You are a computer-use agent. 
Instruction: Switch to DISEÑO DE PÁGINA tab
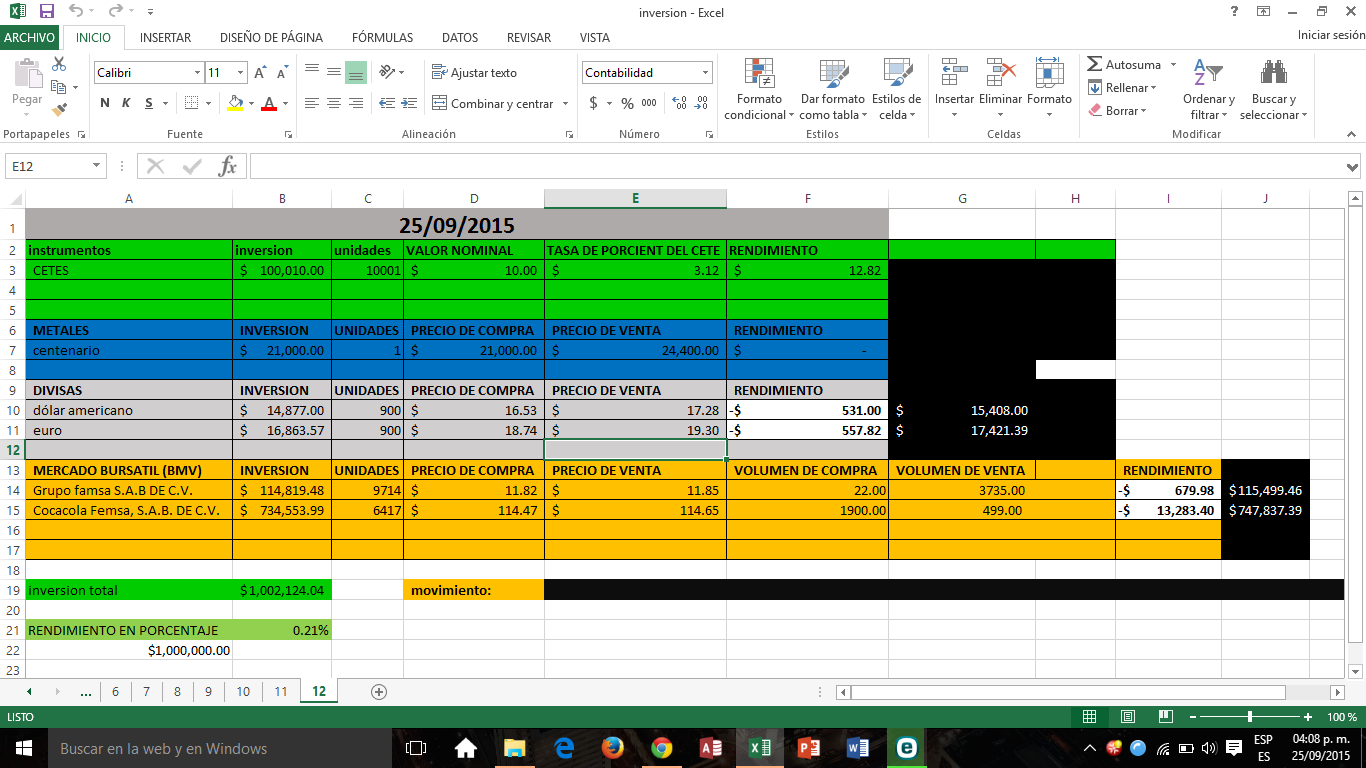pyautogui.click(x=271, y=38)
